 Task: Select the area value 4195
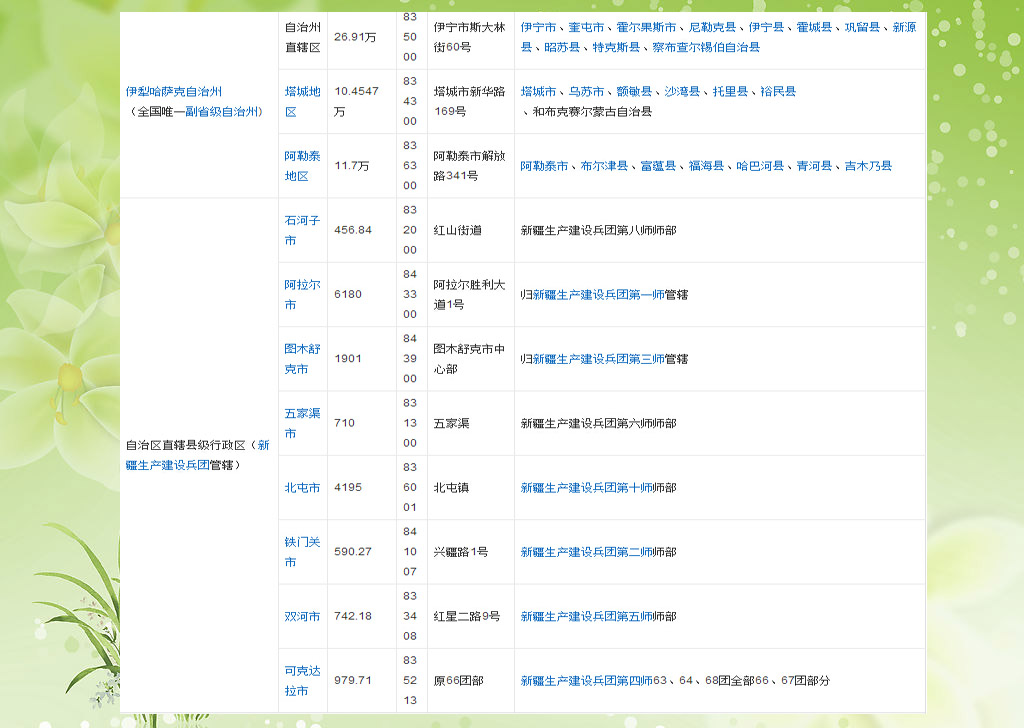click(347, 488)
